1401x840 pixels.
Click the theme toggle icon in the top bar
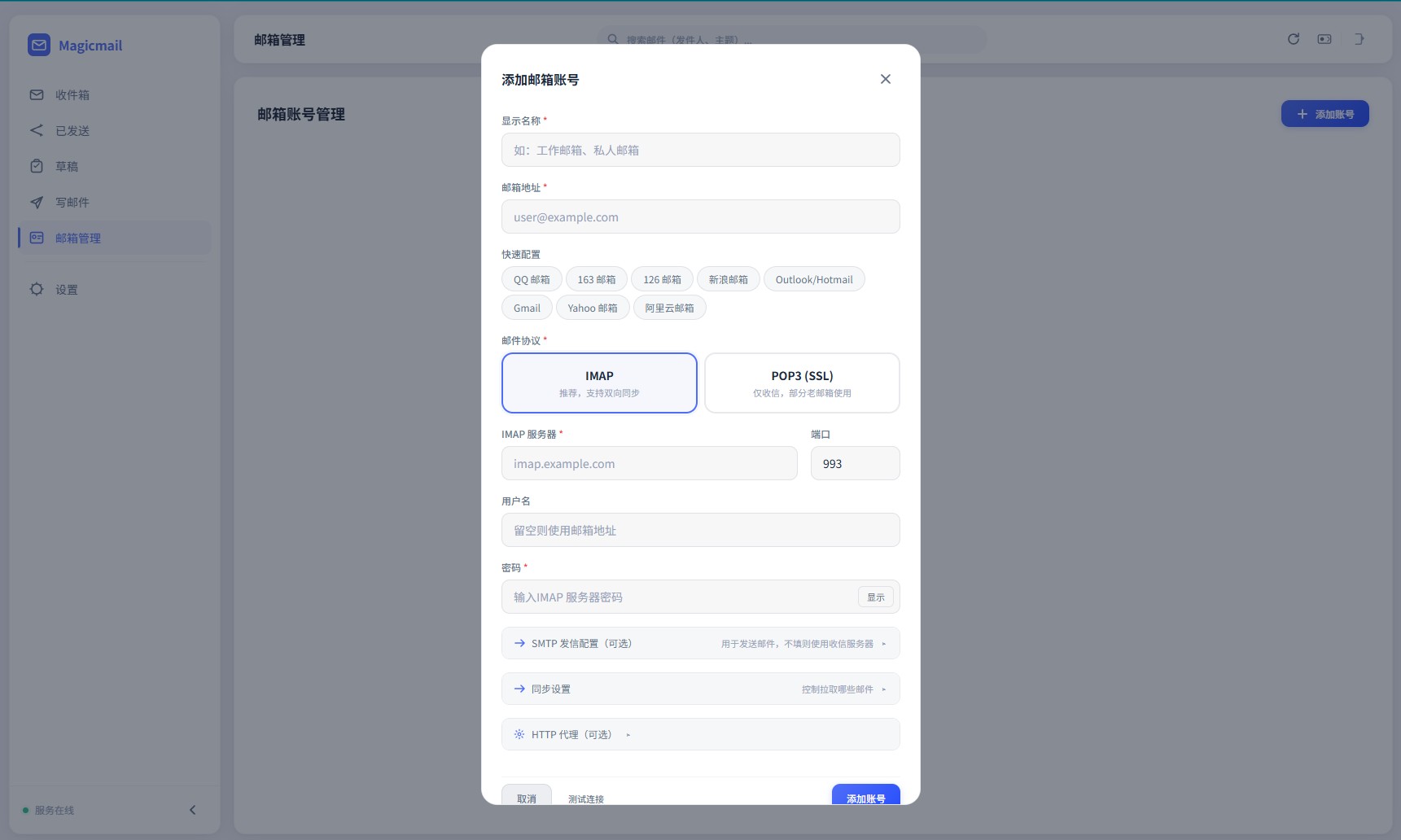pos(1324,39)
